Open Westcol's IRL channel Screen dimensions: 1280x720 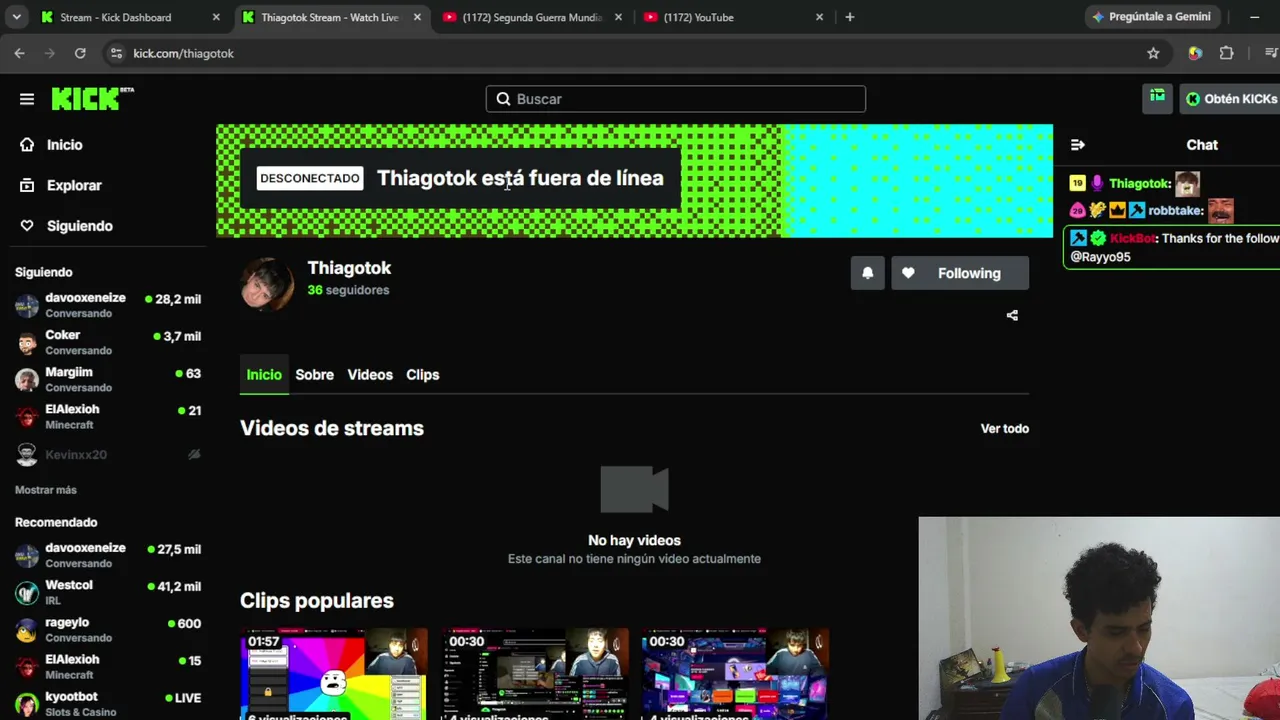click(x=107, y=592)
